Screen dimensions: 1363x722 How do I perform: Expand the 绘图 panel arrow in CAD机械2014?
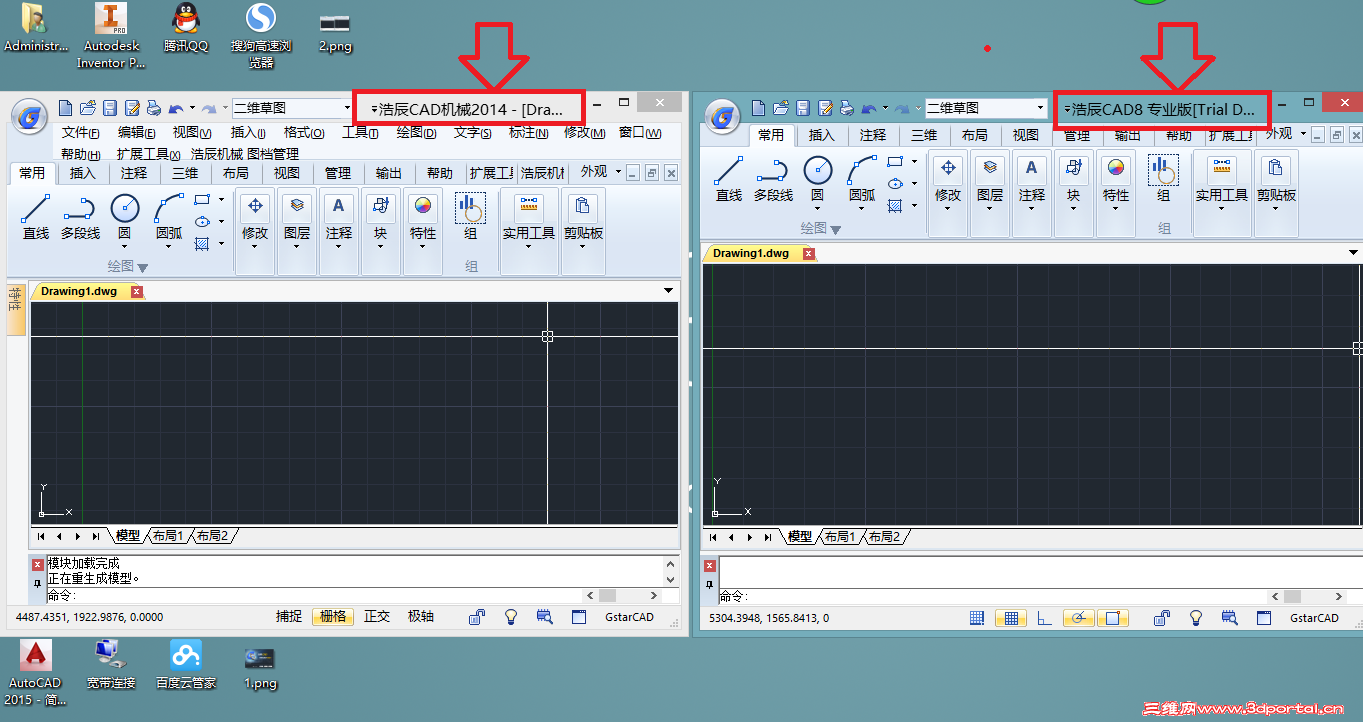[x=142, y=267]
